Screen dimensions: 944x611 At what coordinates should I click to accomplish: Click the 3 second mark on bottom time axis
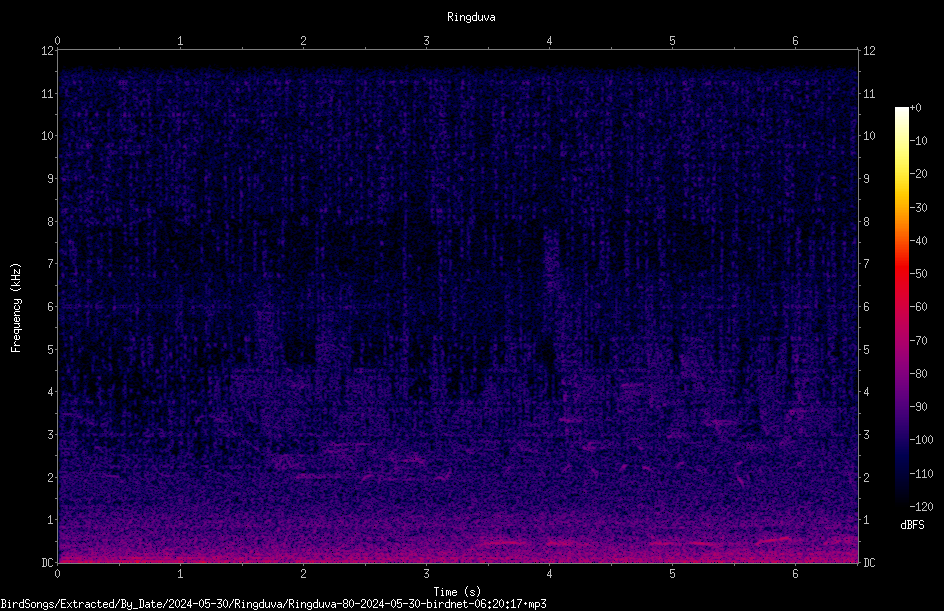click(x=426, y=574)
